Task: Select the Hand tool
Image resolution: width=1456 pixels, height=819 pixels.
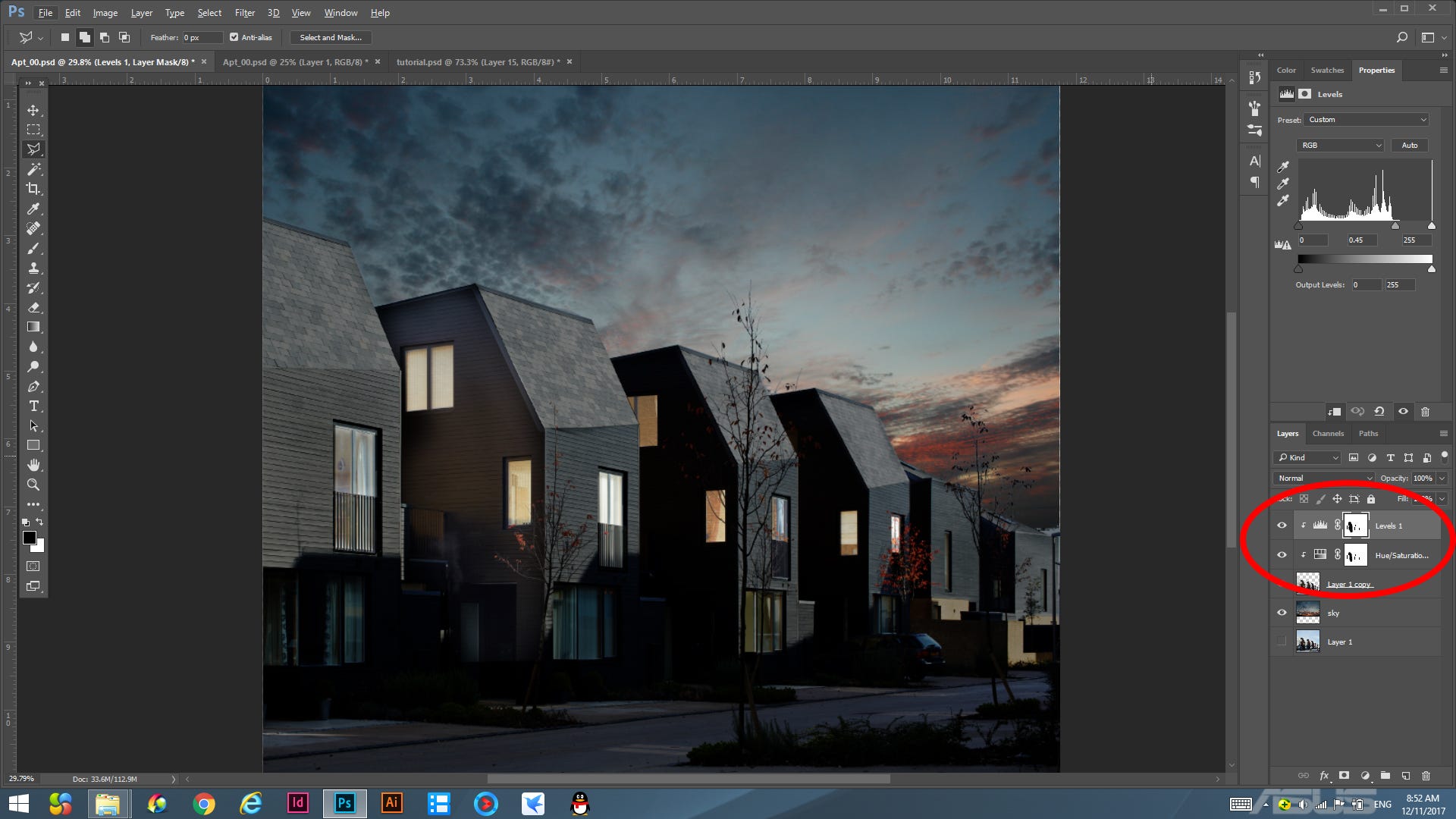Action: tap(33, 465)
